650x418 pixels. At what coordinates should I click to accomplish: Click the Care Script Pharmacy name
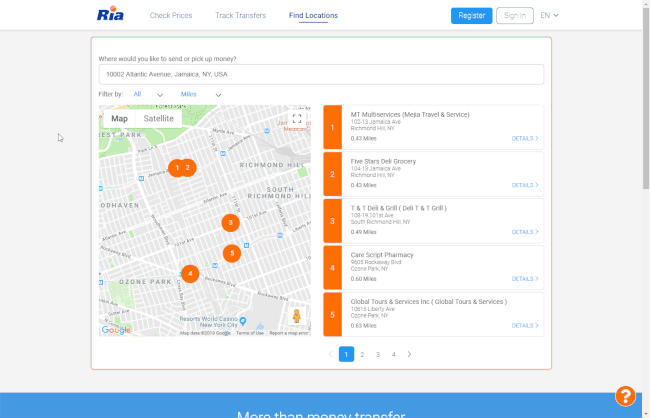click(382, 255)
